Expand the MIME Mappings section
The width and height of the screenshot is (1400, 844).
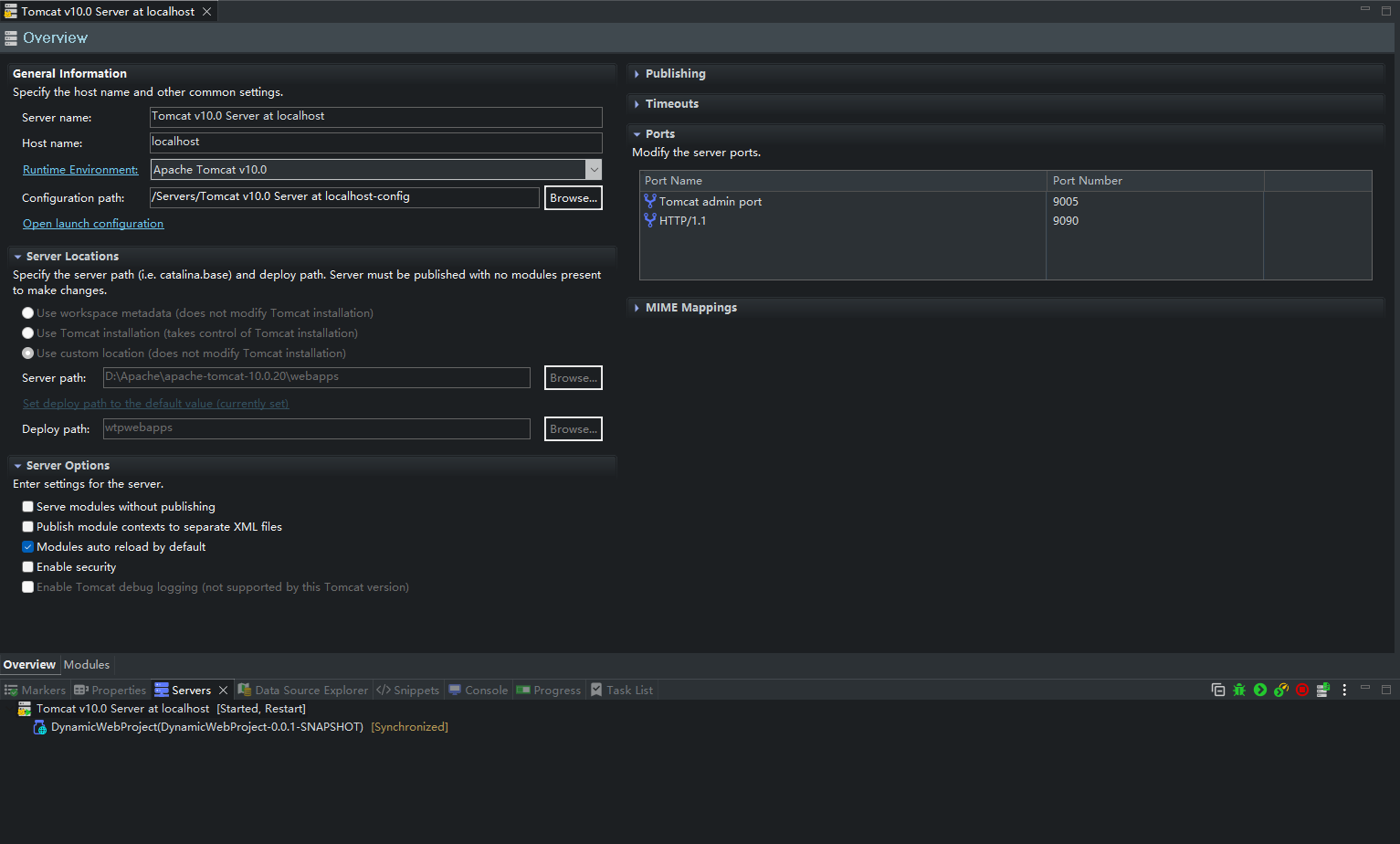tap(637, 308)
